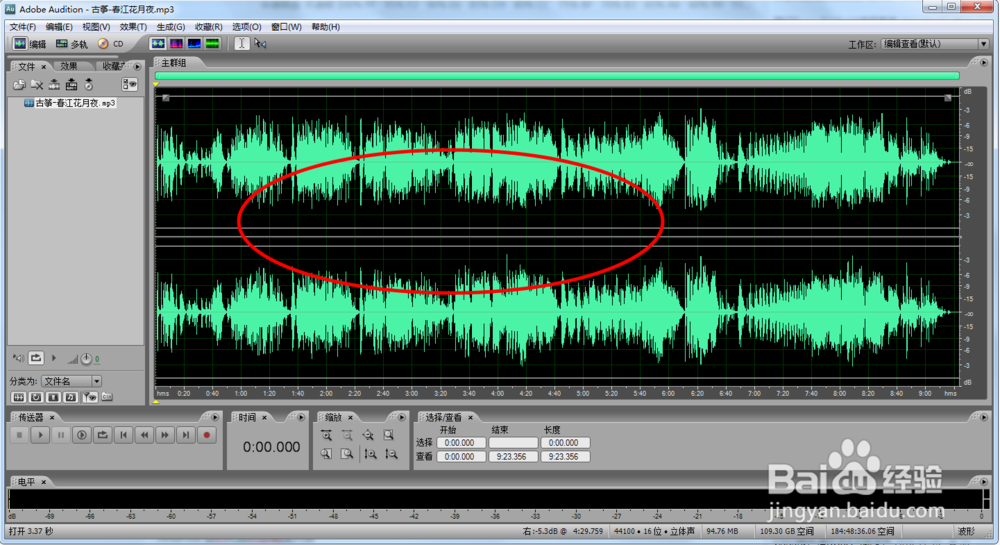The height and width of the screenshot is (545, 1000).
Task: Open the 传送器 panel options arrow
Action: click(x=215, y=418)
